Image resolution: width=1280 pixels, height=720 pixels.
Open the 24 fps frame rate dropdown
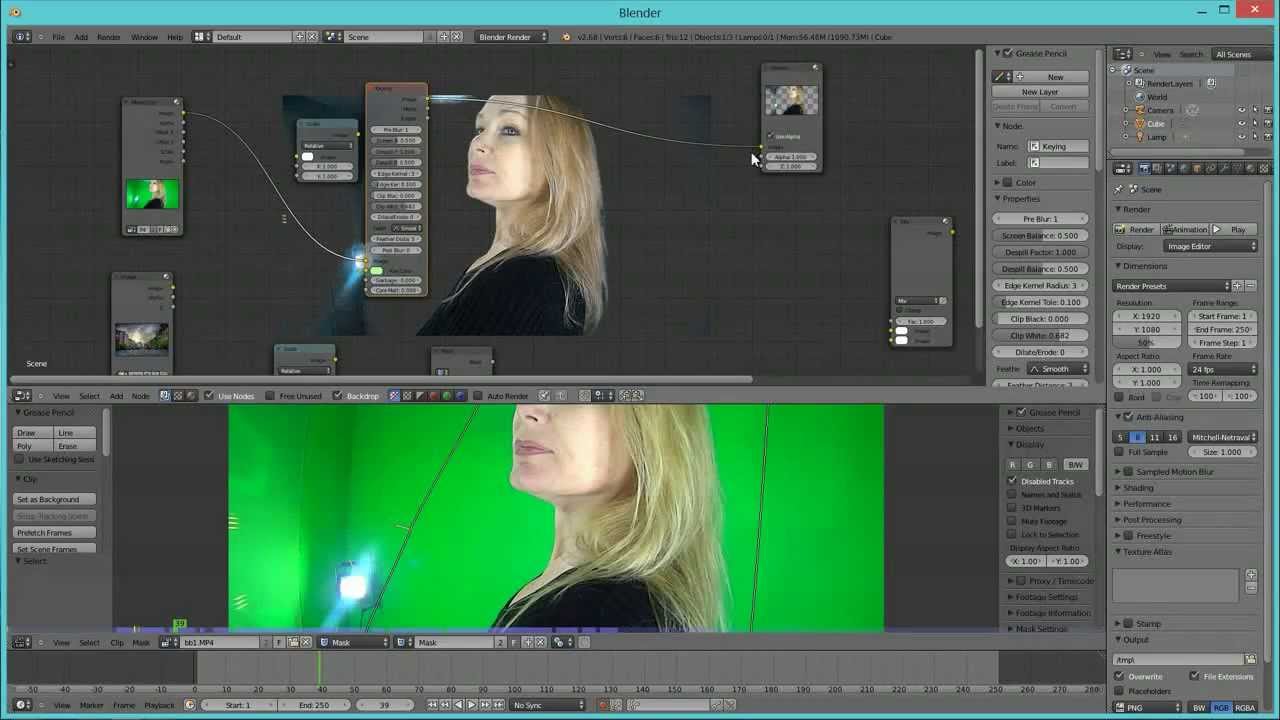(x=1223, y=369)
